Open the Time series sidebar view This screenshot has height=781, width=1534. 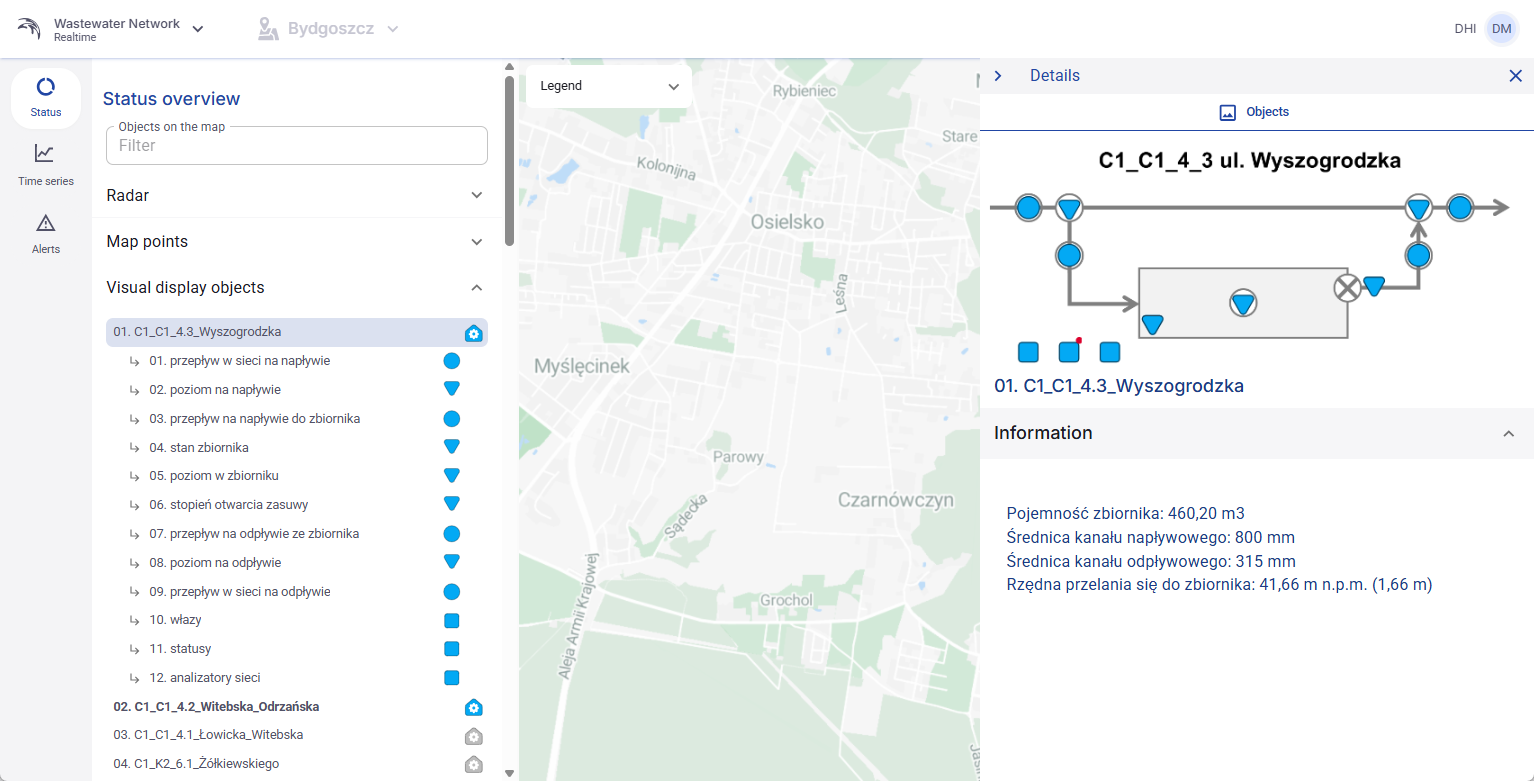coord(46,165)
